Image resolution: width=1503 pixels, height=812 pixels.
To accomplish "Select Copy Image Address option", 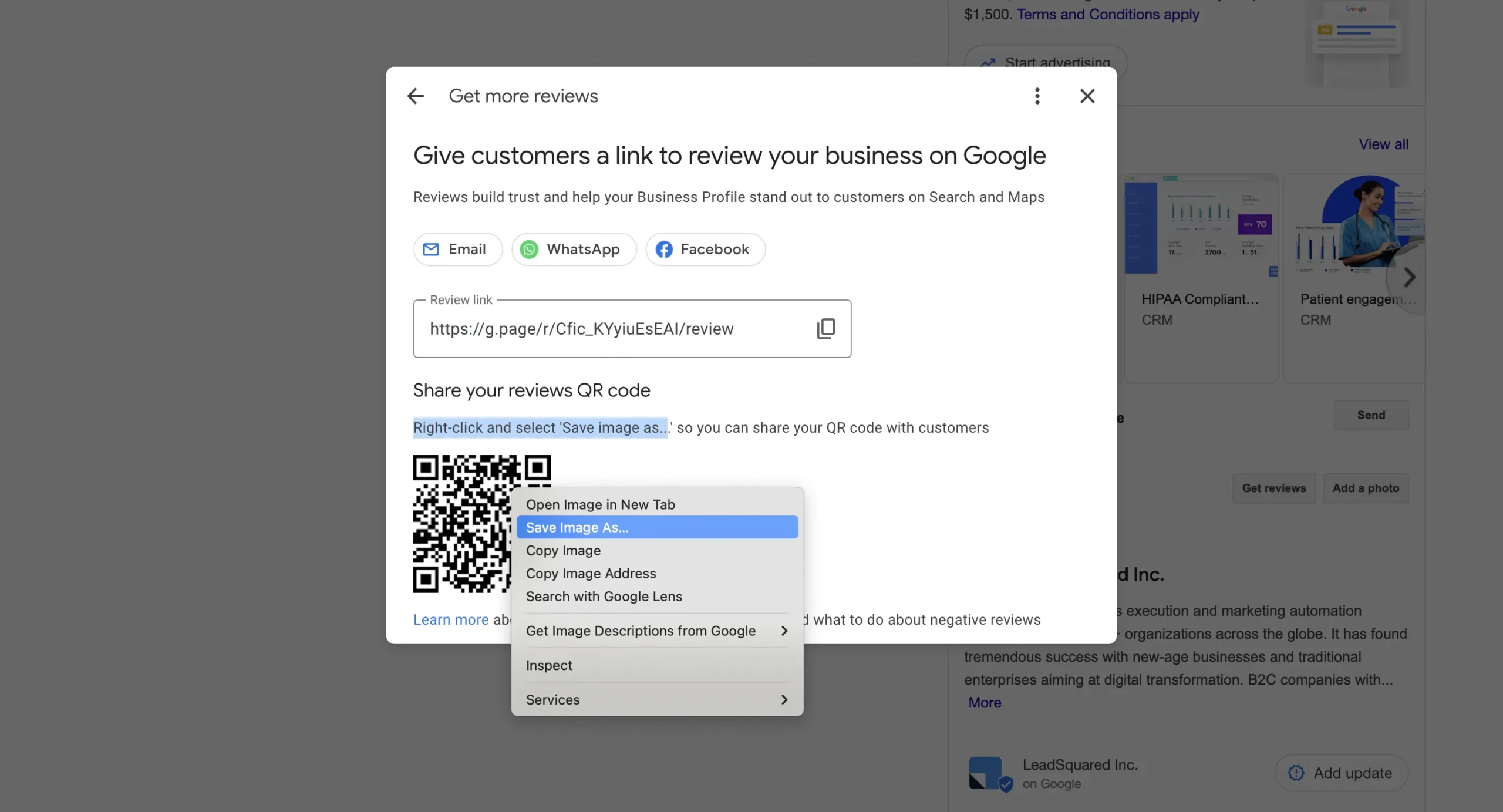I will click(657, 573).
